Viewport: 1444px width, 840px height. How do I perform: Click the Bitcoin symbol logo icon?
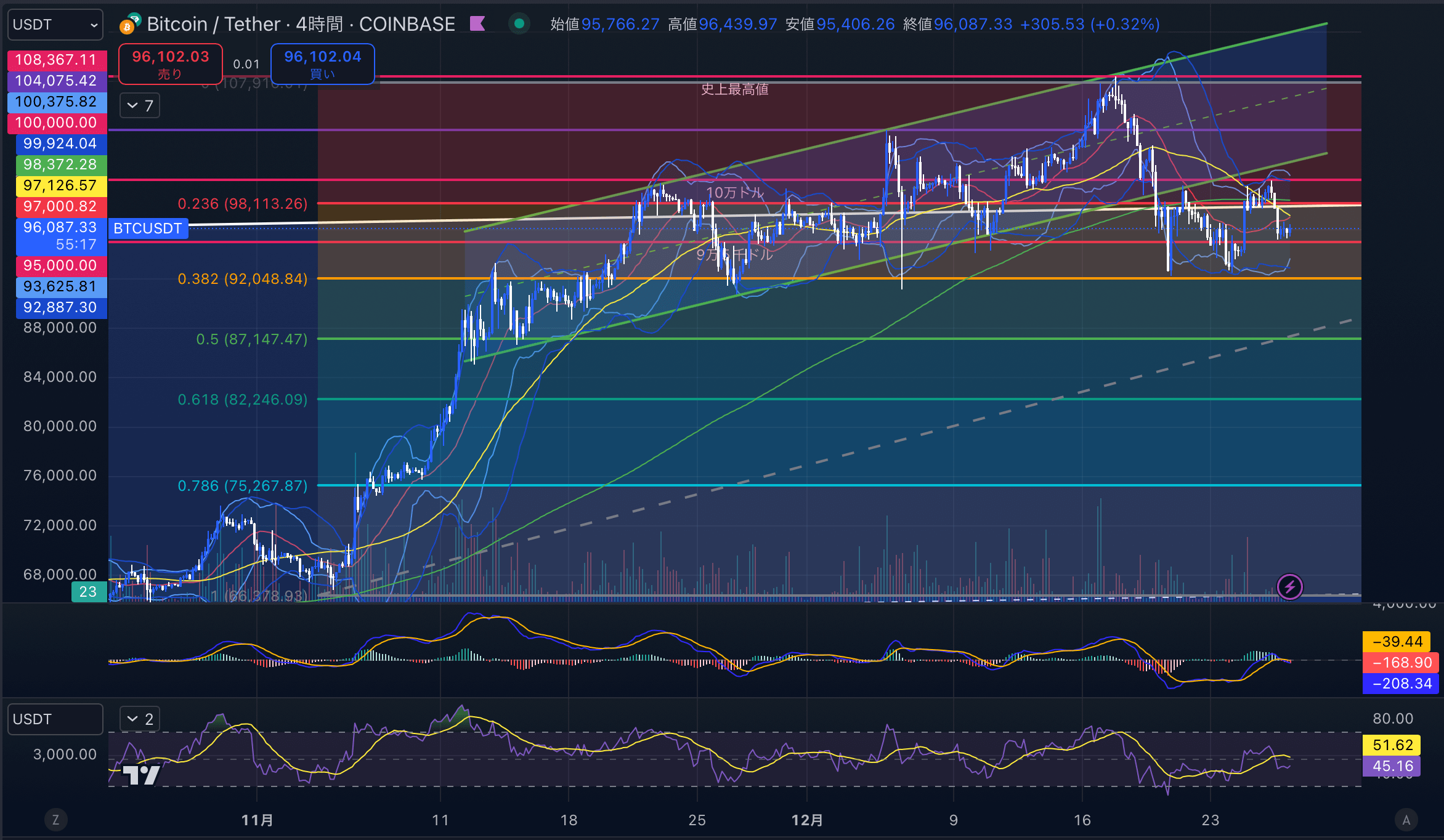[130, 24]
